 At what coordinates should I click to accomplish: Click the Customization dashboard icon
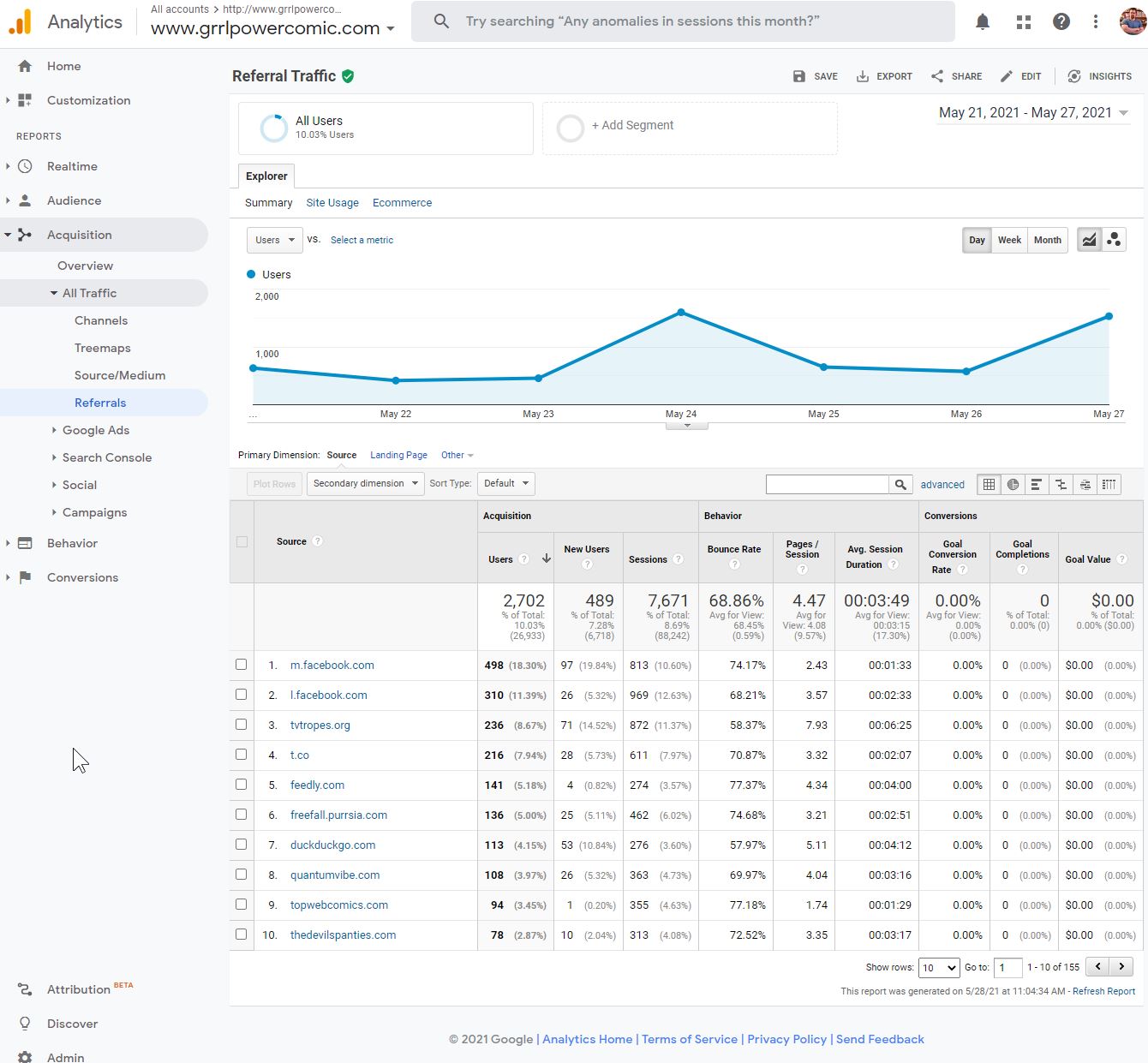pos(25,100)
